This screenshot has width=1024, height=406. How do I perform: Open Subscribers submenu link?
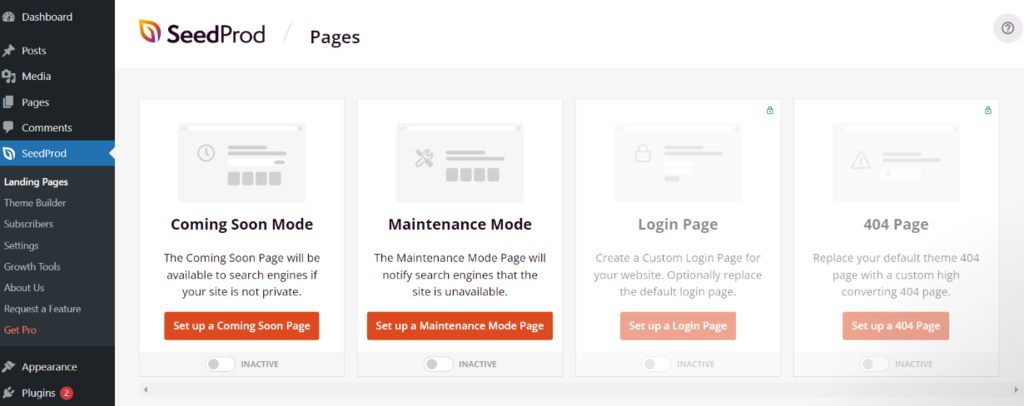click(x=29, y=224)
